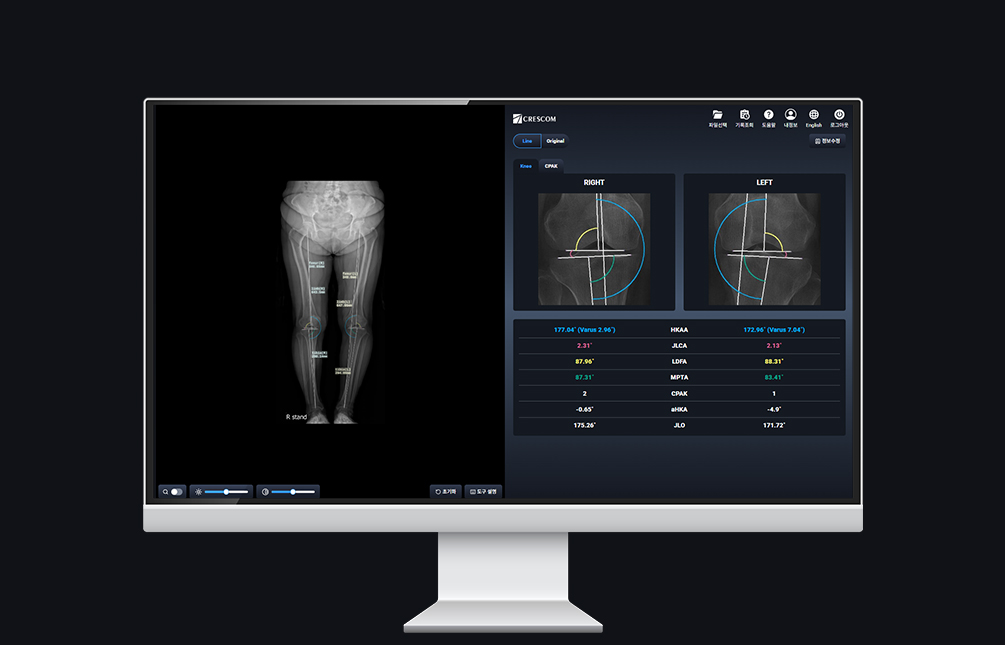The width and height of the screenshot is (1005, 645).
Task: Toggle the magnifier zoom switch
Action: point(176,492)
